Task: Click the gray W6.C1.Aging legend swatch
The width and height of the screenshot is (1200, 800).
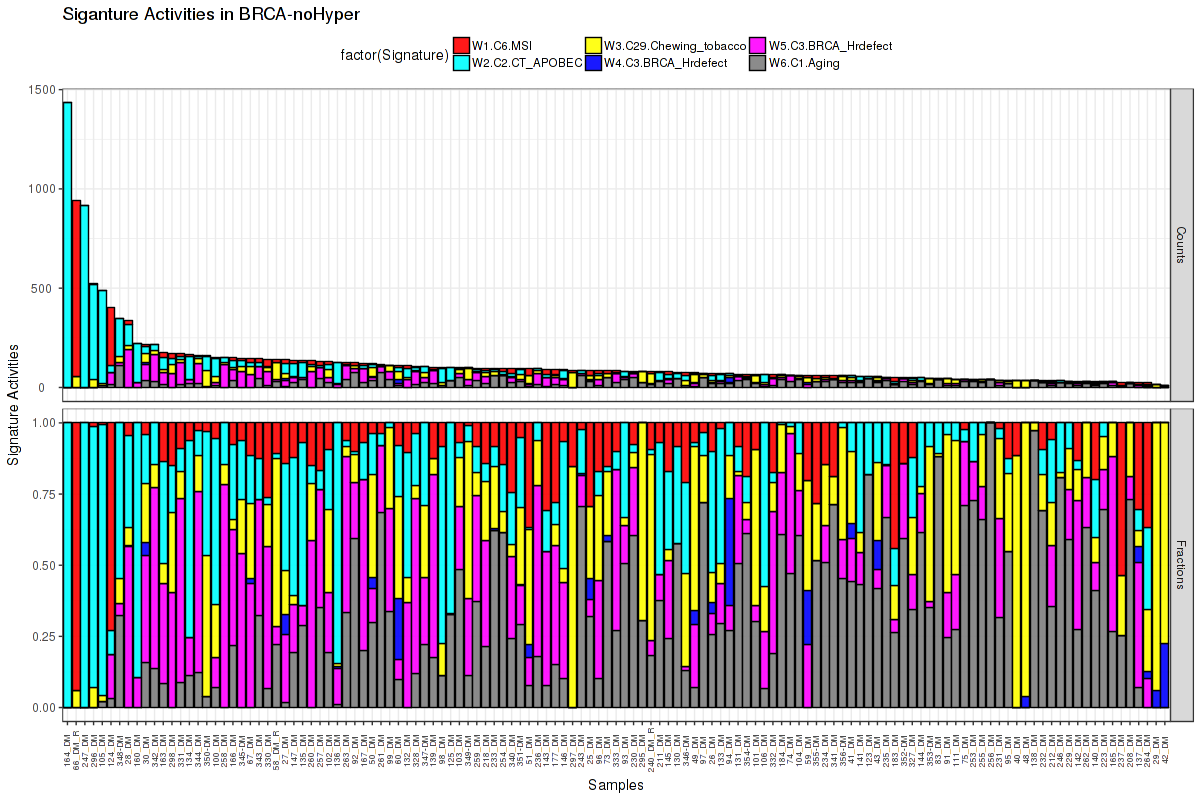Action: click(758, 62)
